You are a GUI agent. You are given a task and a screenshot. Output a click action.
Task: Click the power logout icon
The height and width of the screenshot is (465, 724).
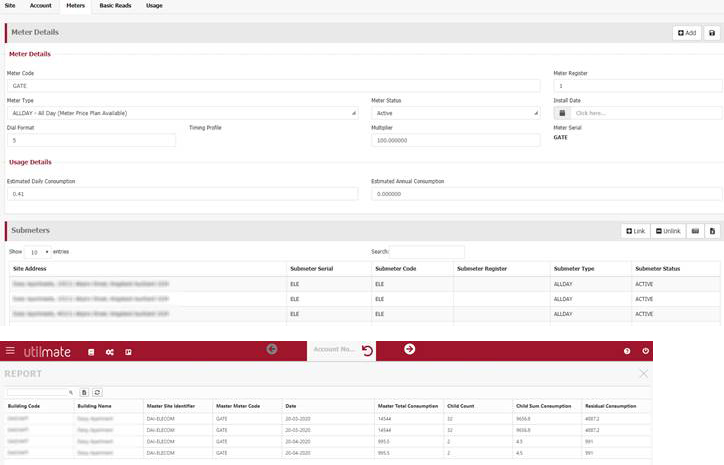[645, 351]
